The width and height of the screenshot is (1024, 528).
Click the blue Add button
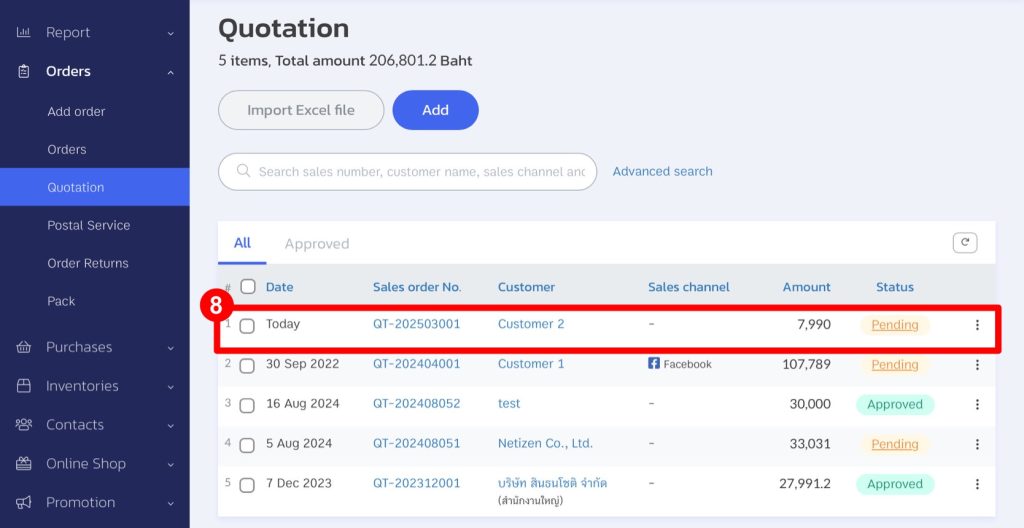coord(436,110)
